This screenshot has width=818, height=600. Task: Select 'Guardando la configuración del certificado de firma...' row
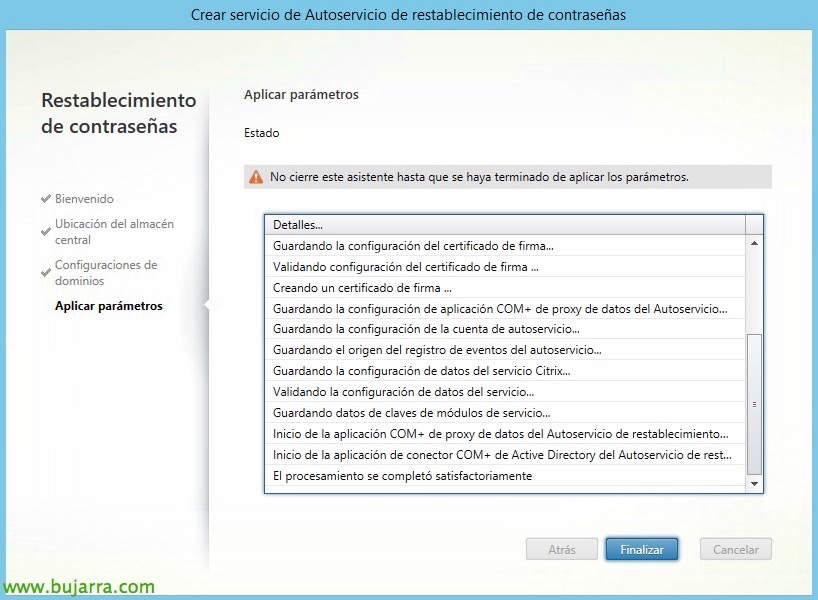coord(505,246)
